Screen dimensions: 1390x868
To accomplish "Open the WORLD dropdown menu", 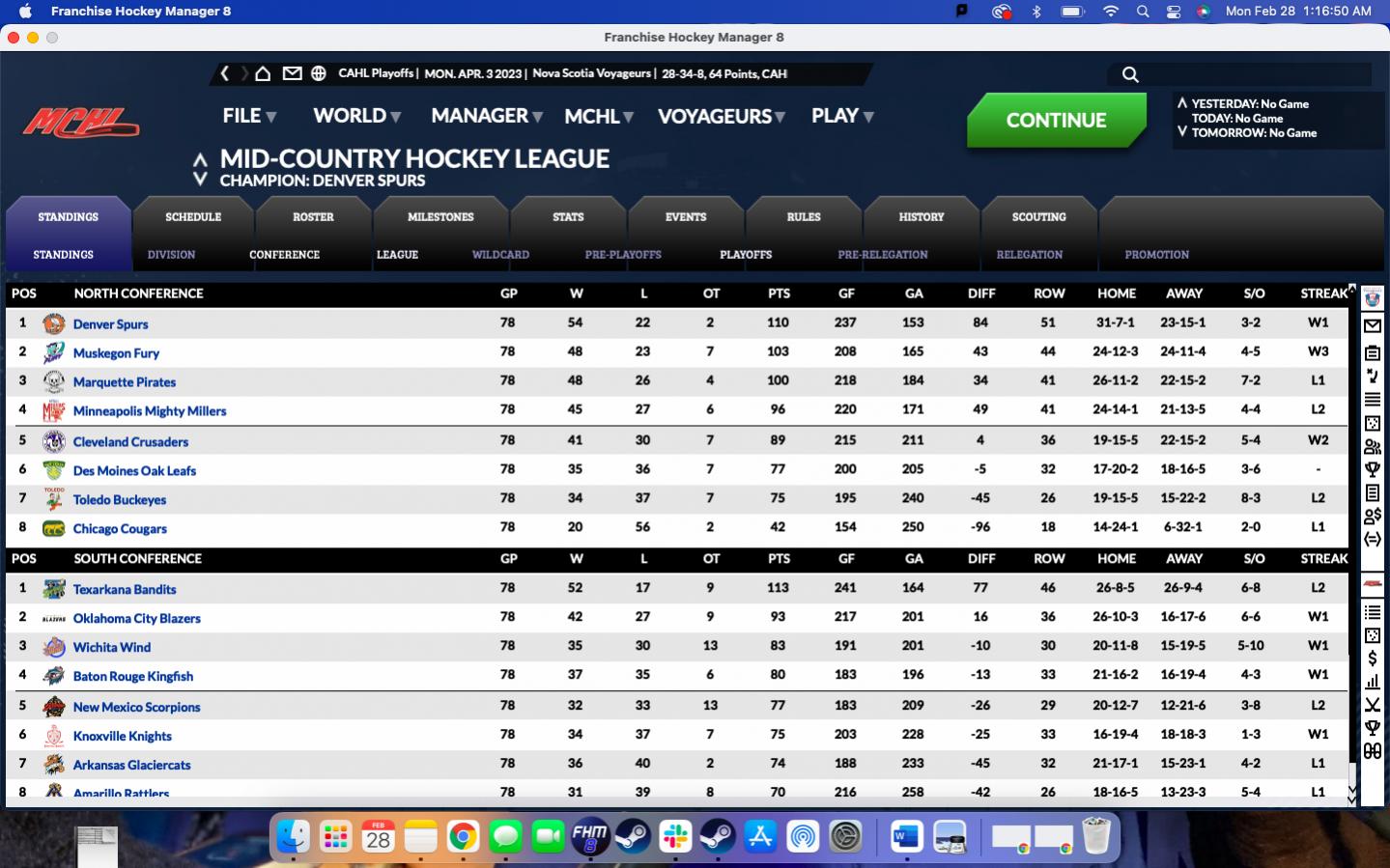I will [x=356, y=116].
